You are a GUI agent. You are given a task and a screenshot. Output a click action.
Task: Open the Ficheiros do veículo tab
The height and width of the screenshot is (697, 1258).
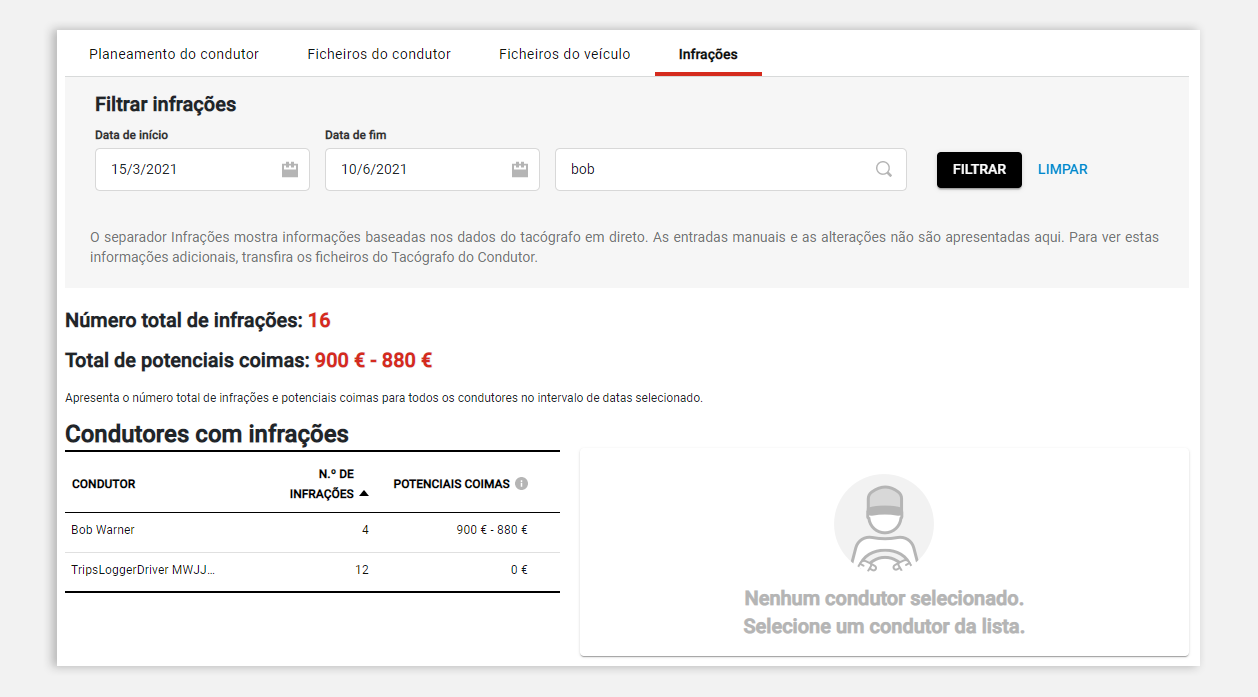(565, 54)
